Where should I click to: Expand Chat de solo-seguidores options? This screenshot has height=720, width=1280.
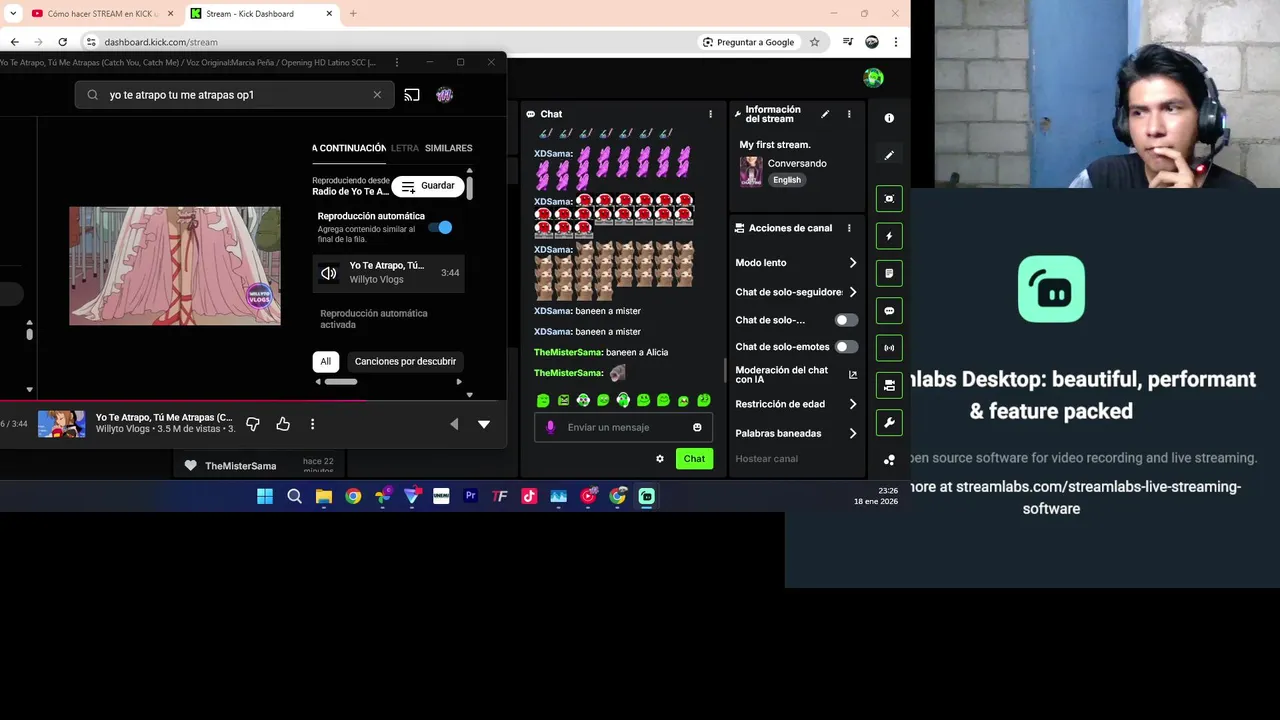coord(853,292)
